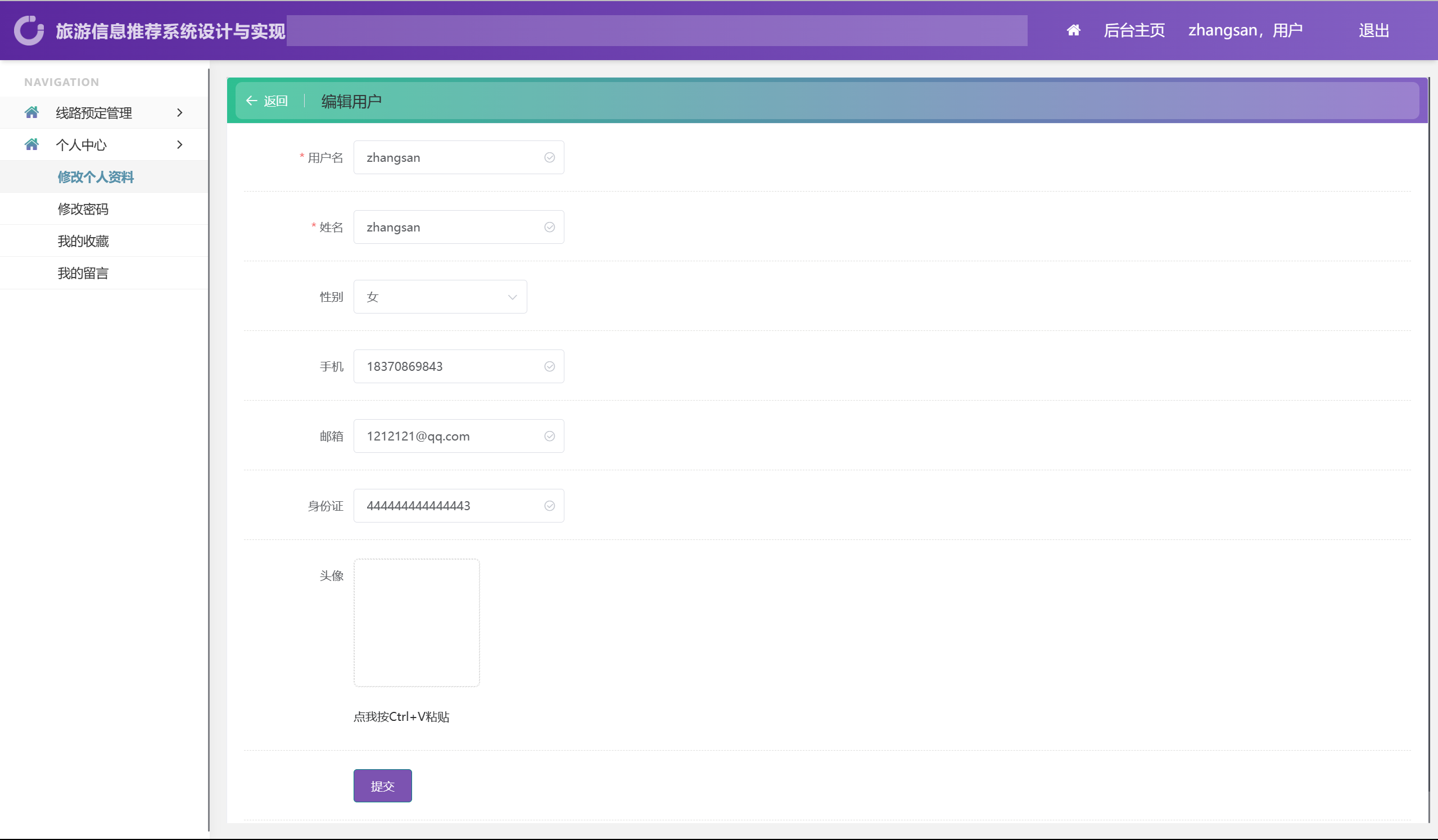Go to 修改密码 page

(x=104, y=208)
